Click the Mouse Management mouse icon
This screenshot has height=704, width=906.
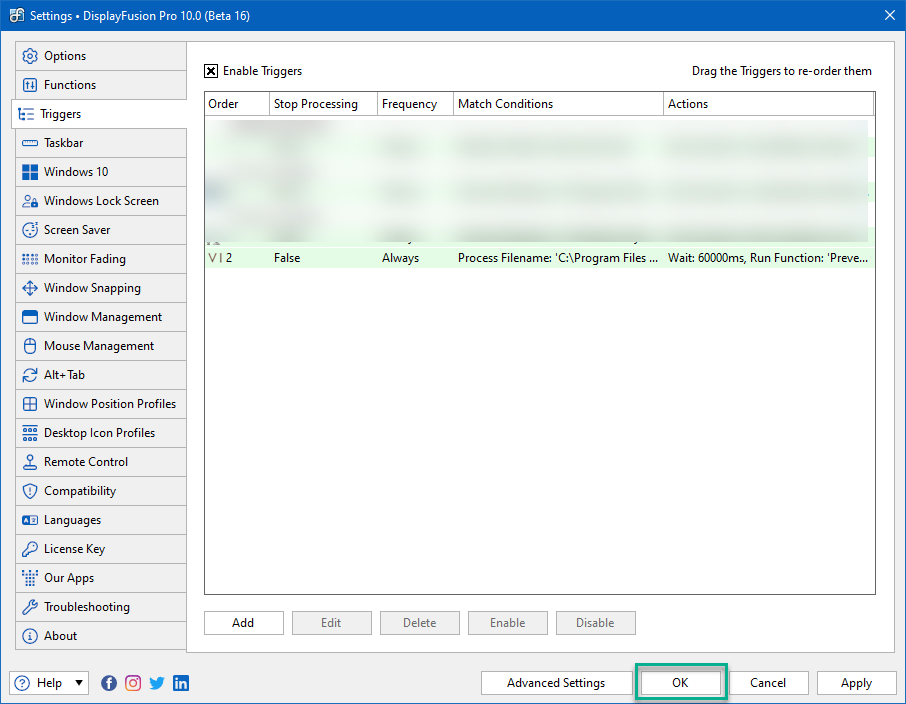click(x=29, y=346)
